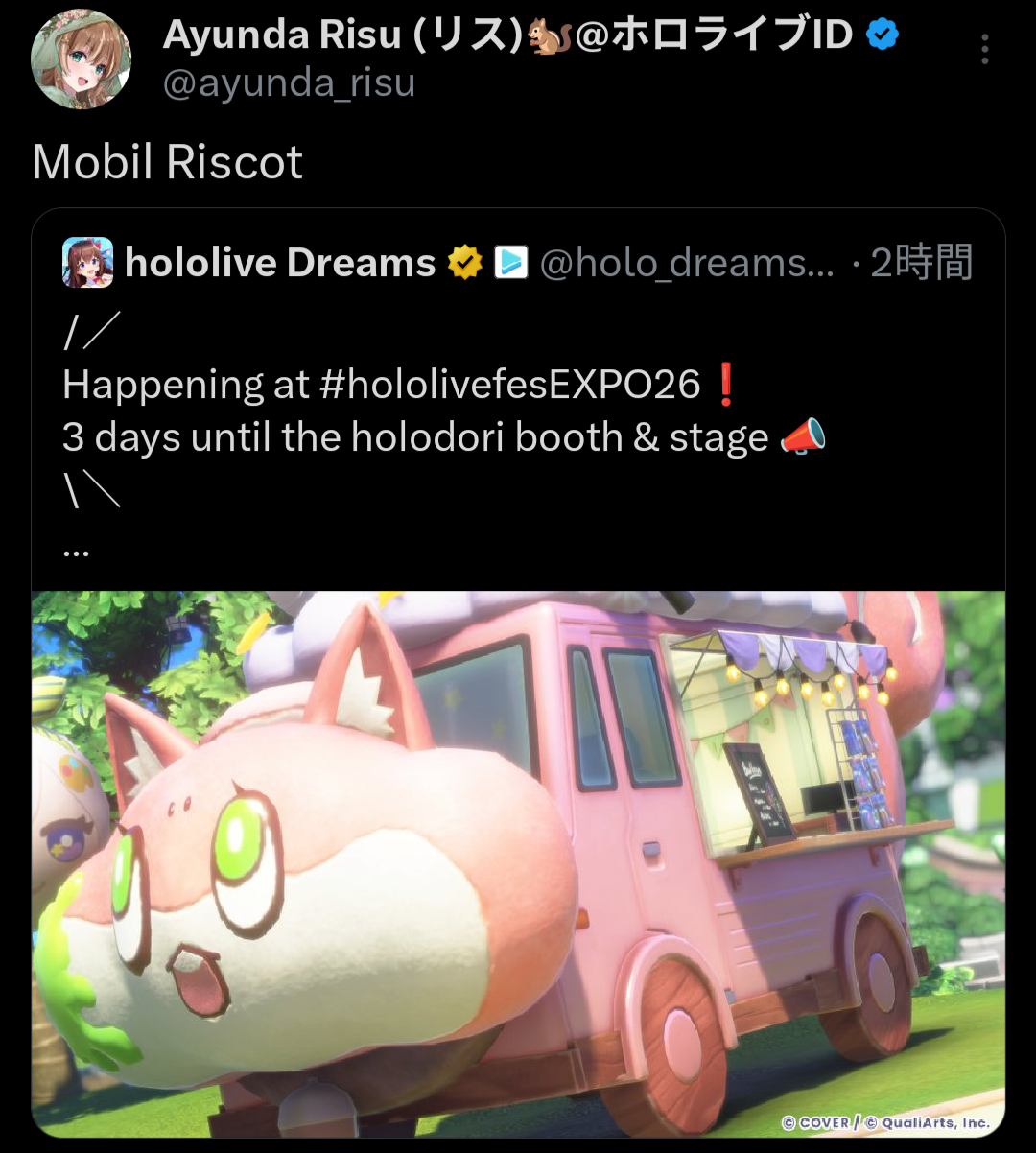Click the red exclamation mark emoji
Screen dimensions: 1036x1153
[725, 385]
